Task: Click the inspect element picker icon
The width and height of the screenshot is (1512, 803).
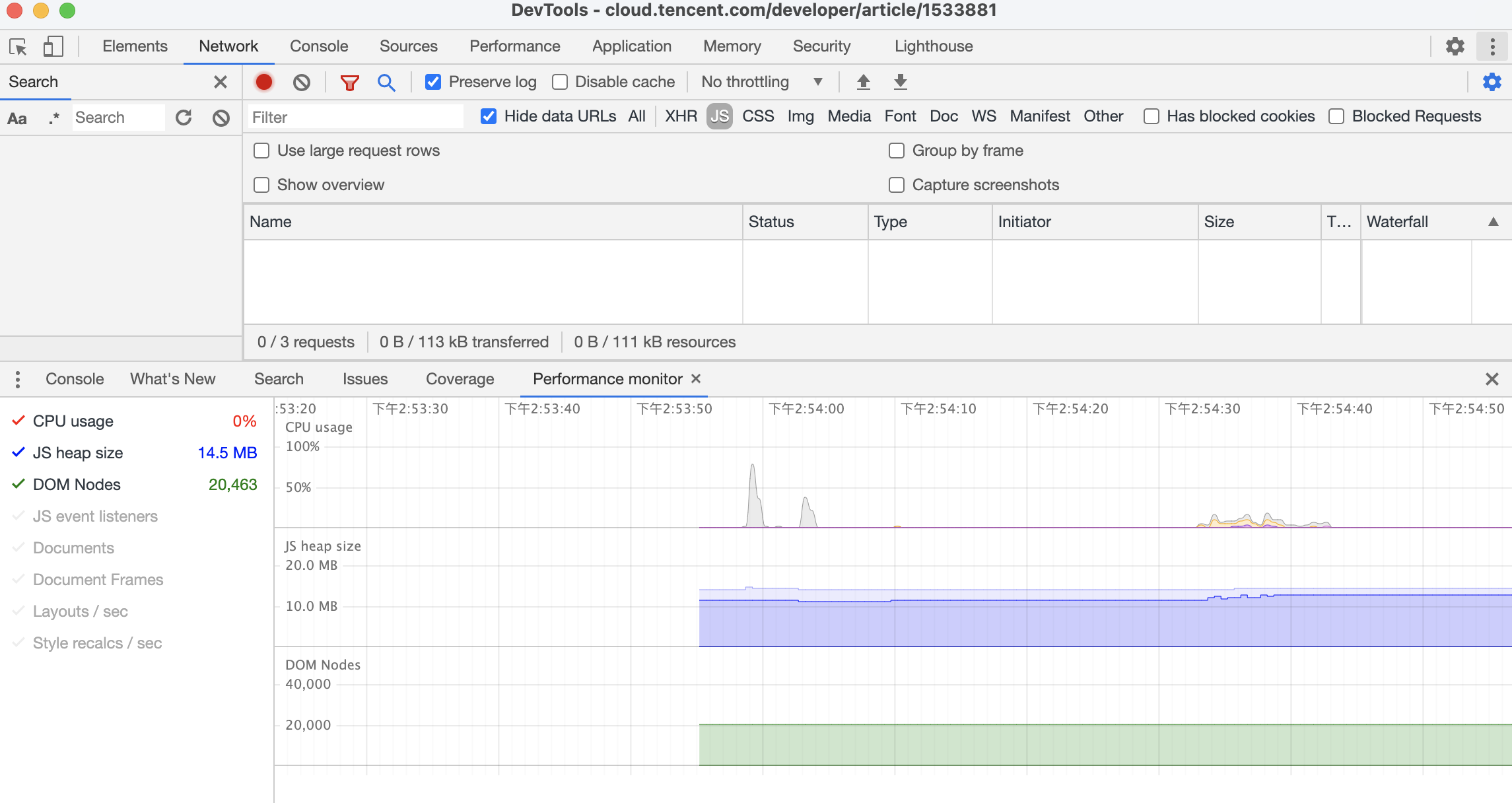Action: (18, 47)
